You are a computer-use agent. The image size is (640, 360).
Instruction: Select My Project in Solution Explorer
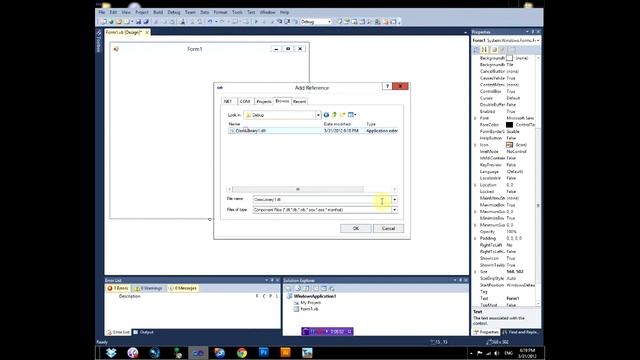(x=311, y=302)
